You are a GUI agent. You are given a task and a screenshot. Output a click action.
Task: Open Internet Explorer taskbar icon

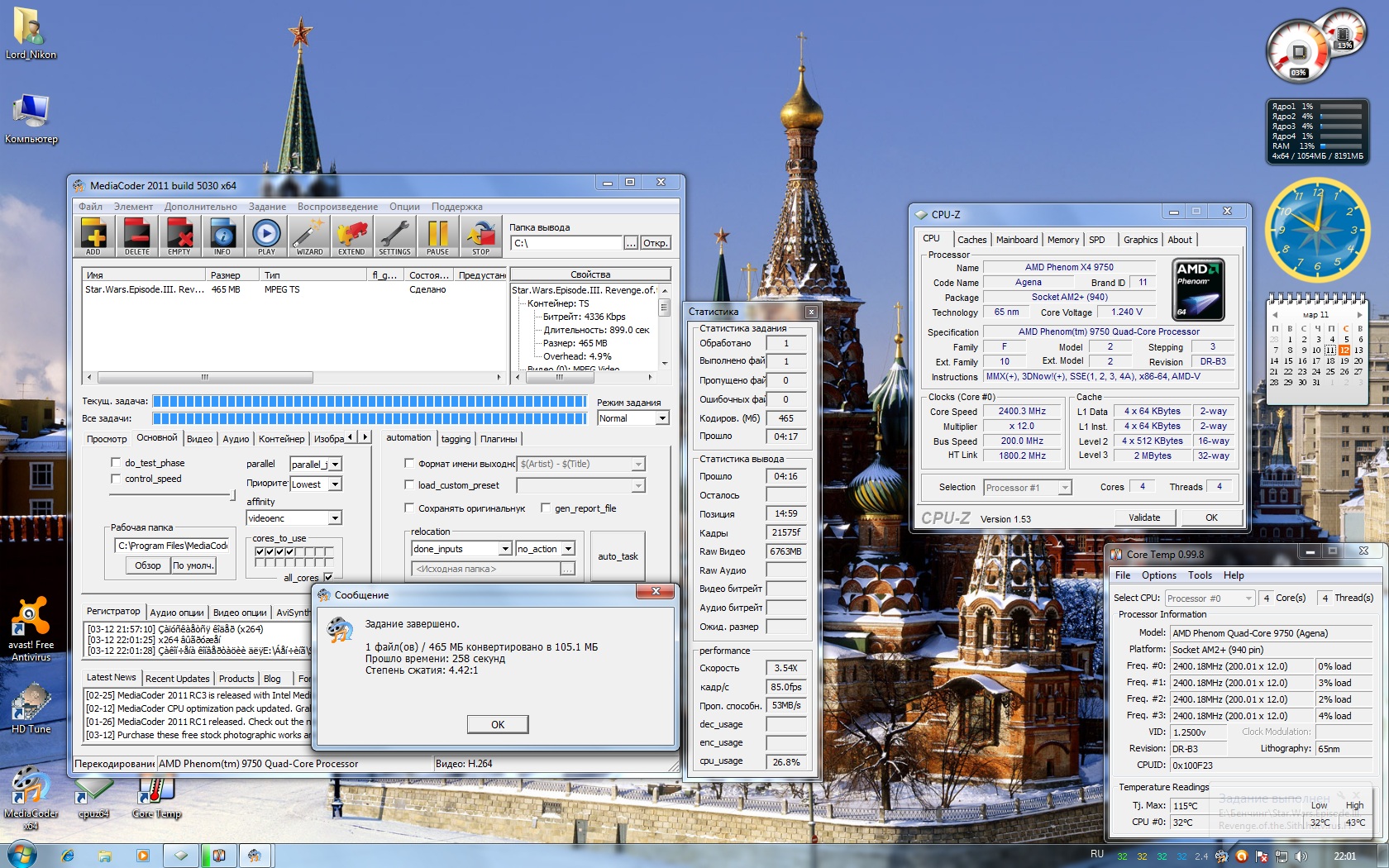click(67, 856)
